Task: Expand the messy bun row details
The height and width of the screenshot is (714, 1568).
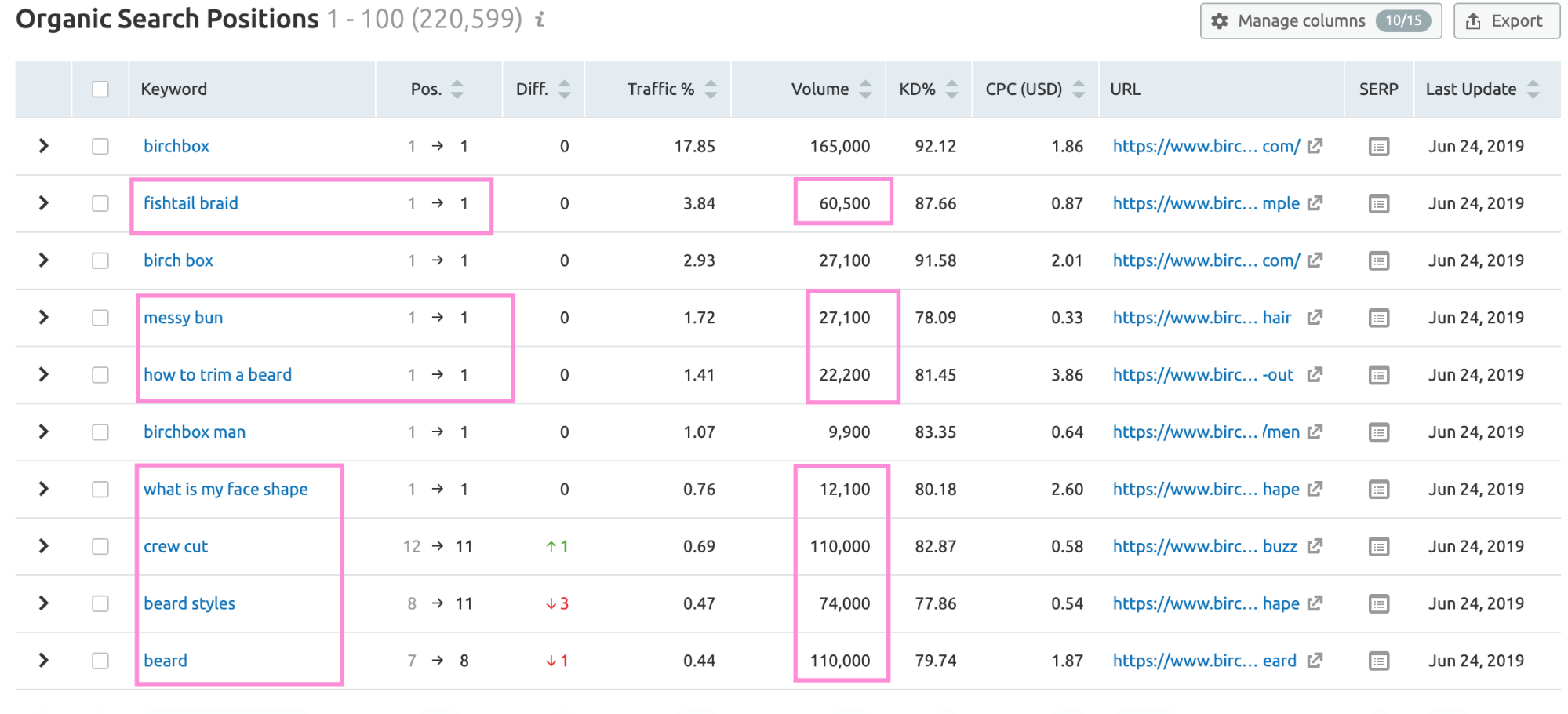Action: (x=44, y=318)
